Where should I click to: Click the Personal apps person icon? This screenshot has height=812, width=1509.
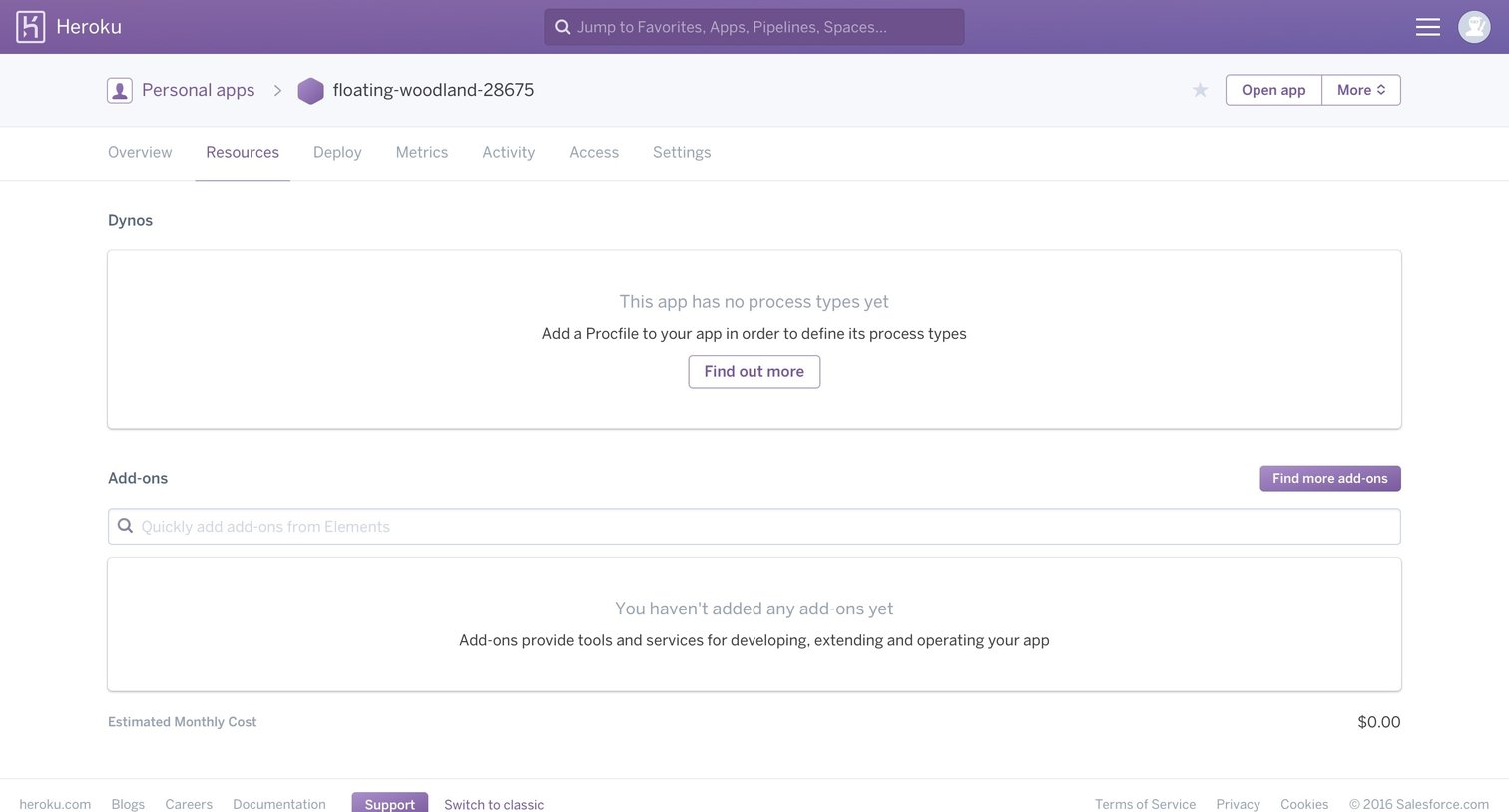120,91
